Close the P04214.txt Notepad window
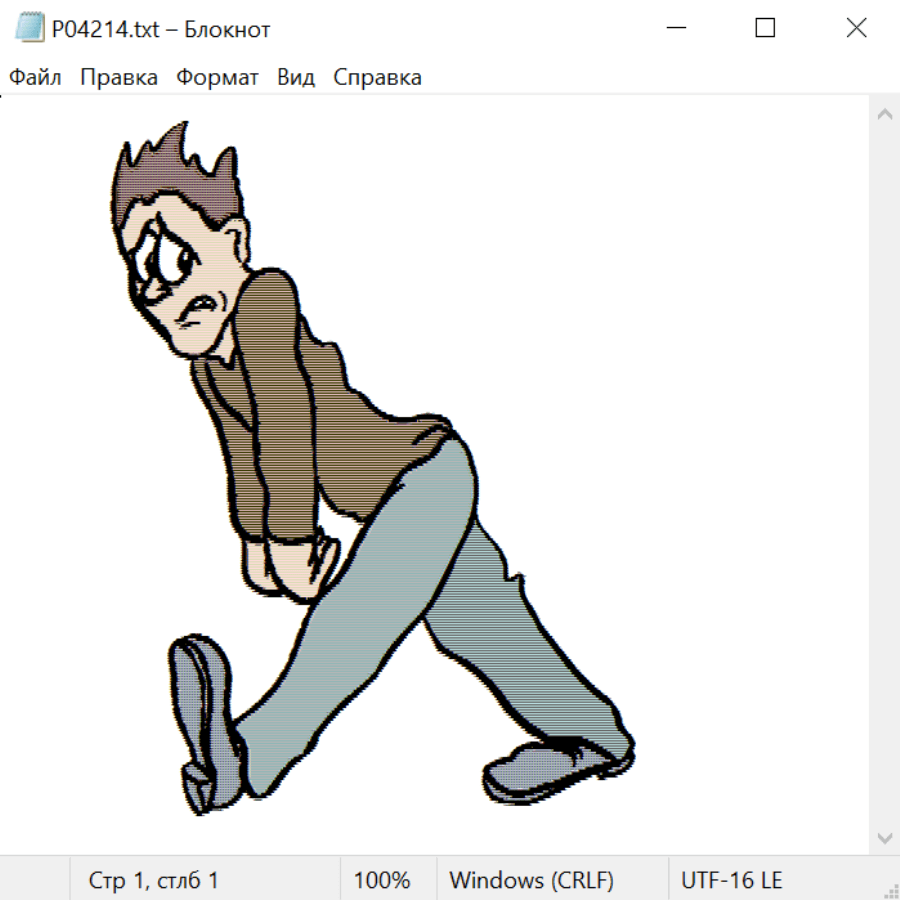This screenshot has height=900, width=900. (x=856, y=29)
